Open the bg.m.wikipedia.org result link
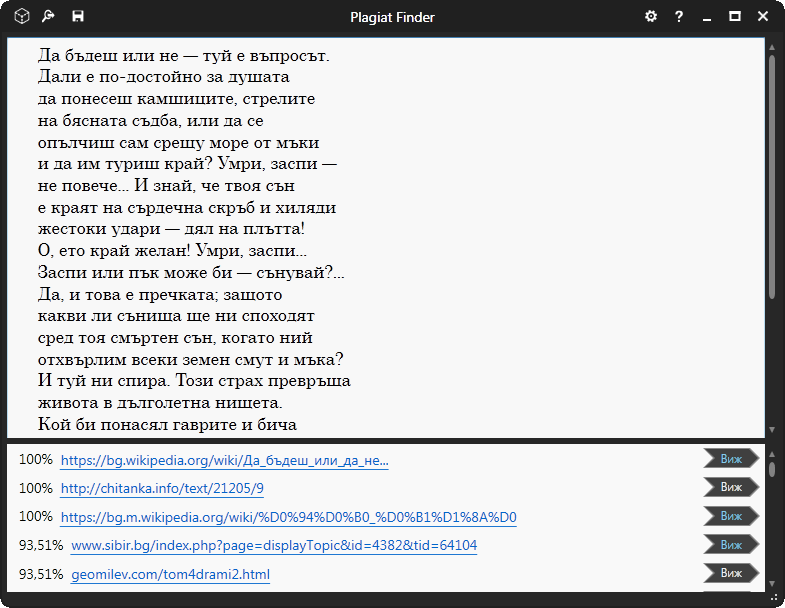 288,517
